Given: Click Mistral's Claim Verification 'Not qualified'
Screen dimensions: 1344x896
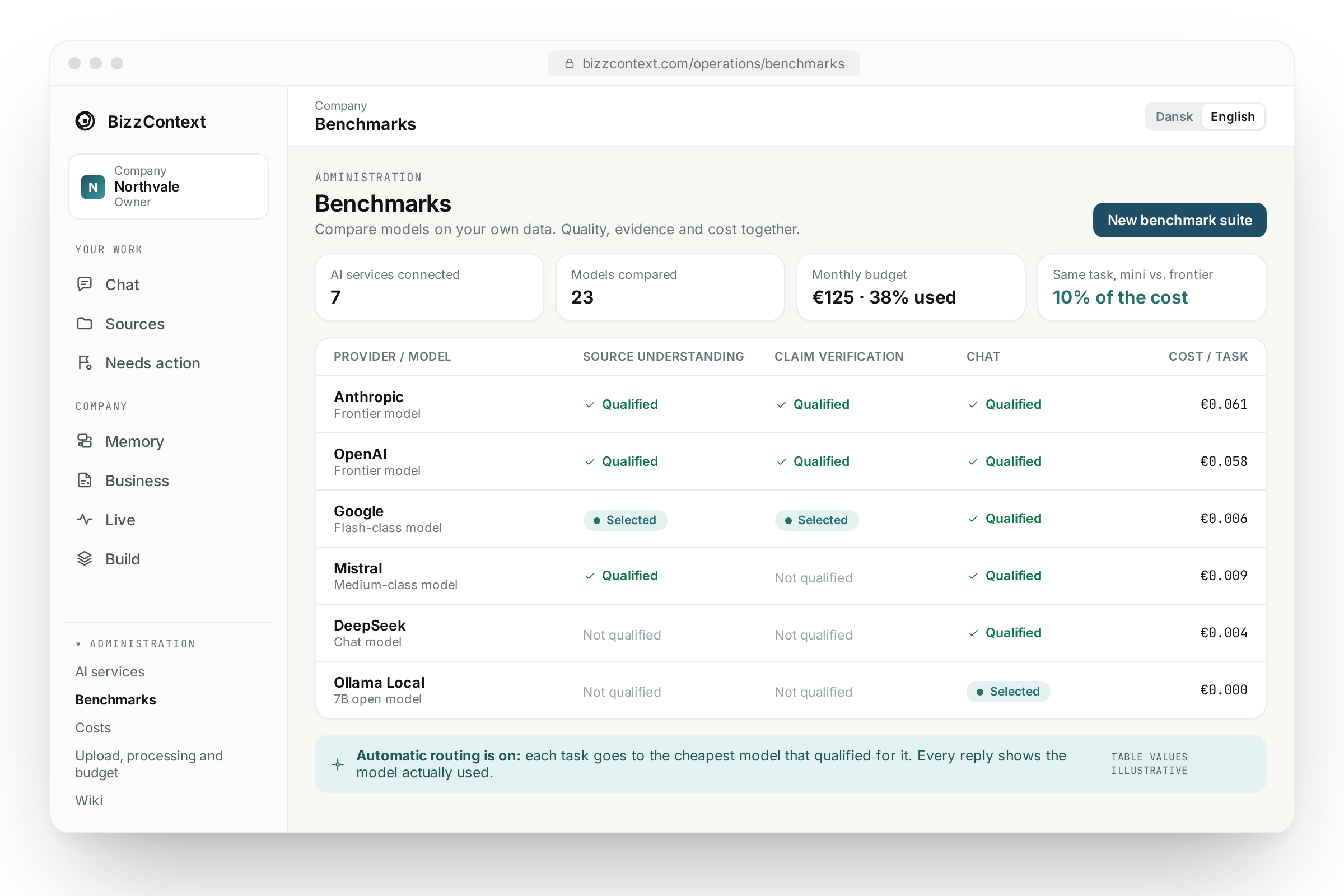Looking at the screenshot, I should pos(813,578).
